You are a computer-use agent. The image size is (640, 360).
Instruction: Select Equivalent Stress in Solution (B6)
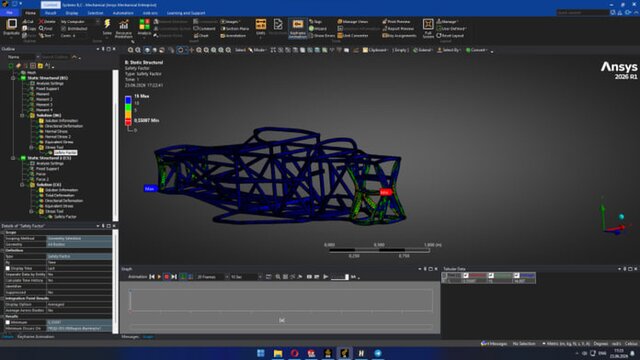59,142
